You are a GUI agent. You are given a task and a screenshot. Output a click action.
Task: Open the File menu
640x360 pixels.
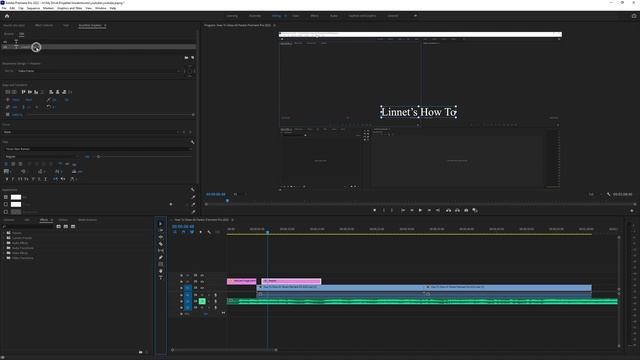click(x=4, y=8)
